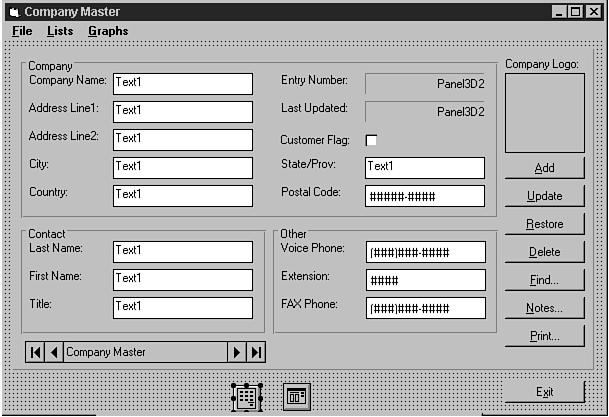
Task: Go to previous record in data control
Action: [54, 352]
